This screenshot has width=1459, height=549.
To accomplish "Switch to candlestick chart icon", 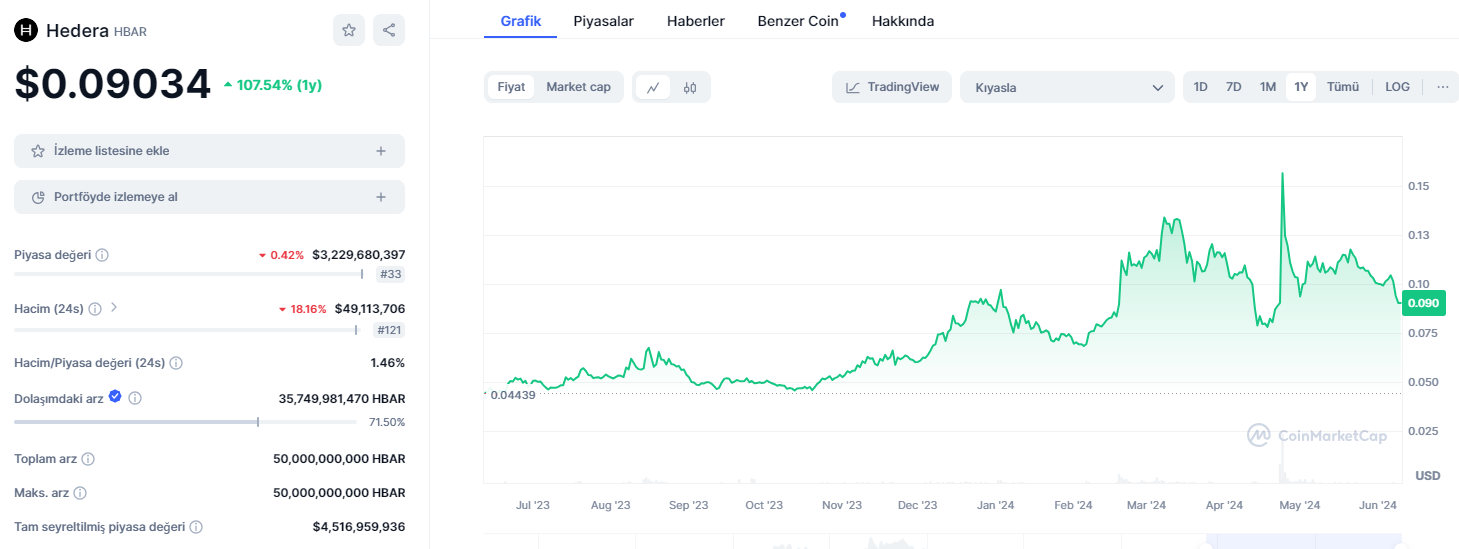I will (690, 87).
